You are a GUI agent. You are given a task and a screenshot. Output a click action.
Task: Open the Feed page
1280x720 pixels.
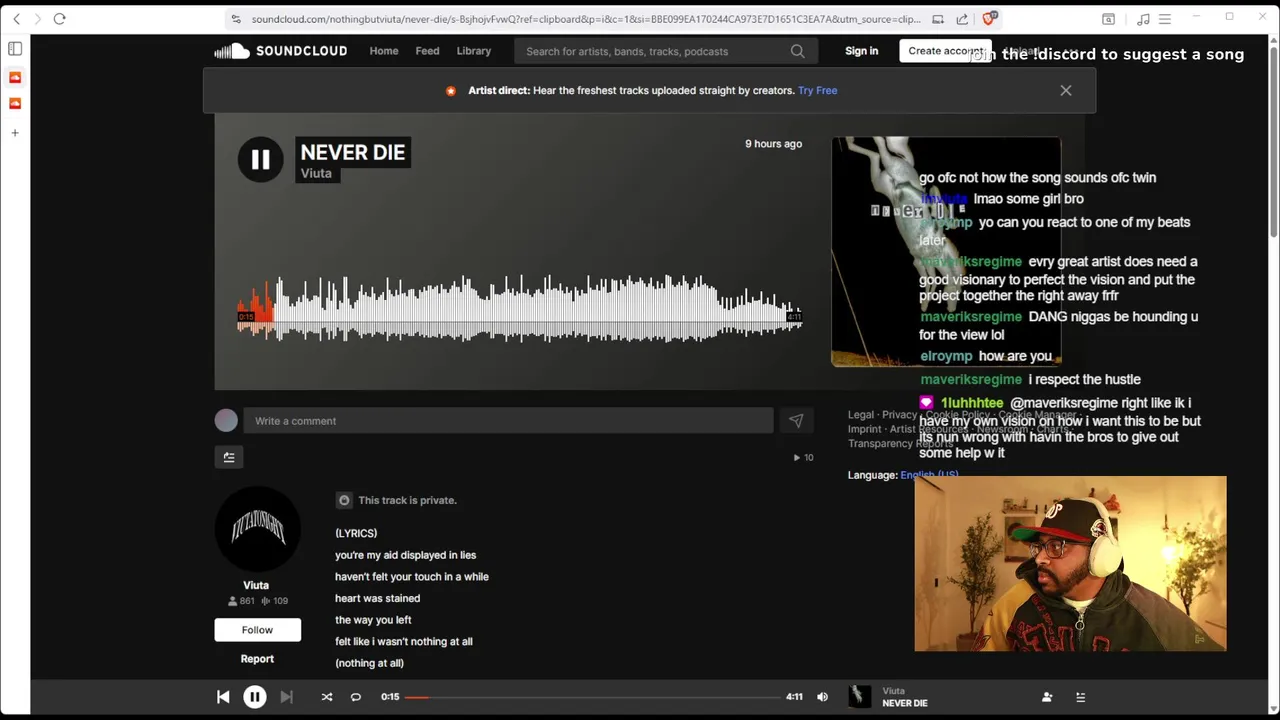(x=427, y=51)
